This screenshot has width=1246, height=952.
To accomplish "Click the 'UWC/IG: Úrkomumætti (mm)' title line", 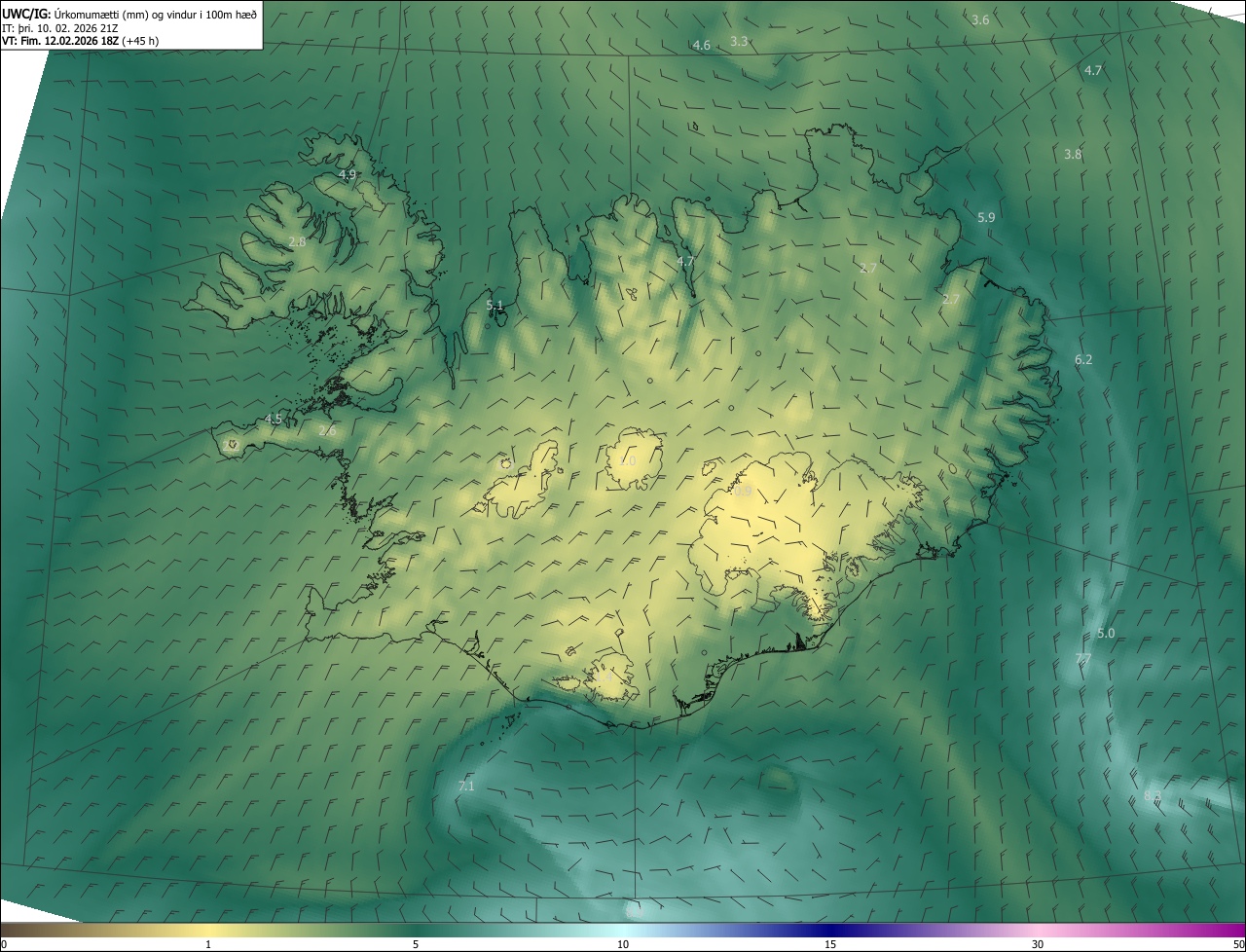I will [x=131, y=14].
